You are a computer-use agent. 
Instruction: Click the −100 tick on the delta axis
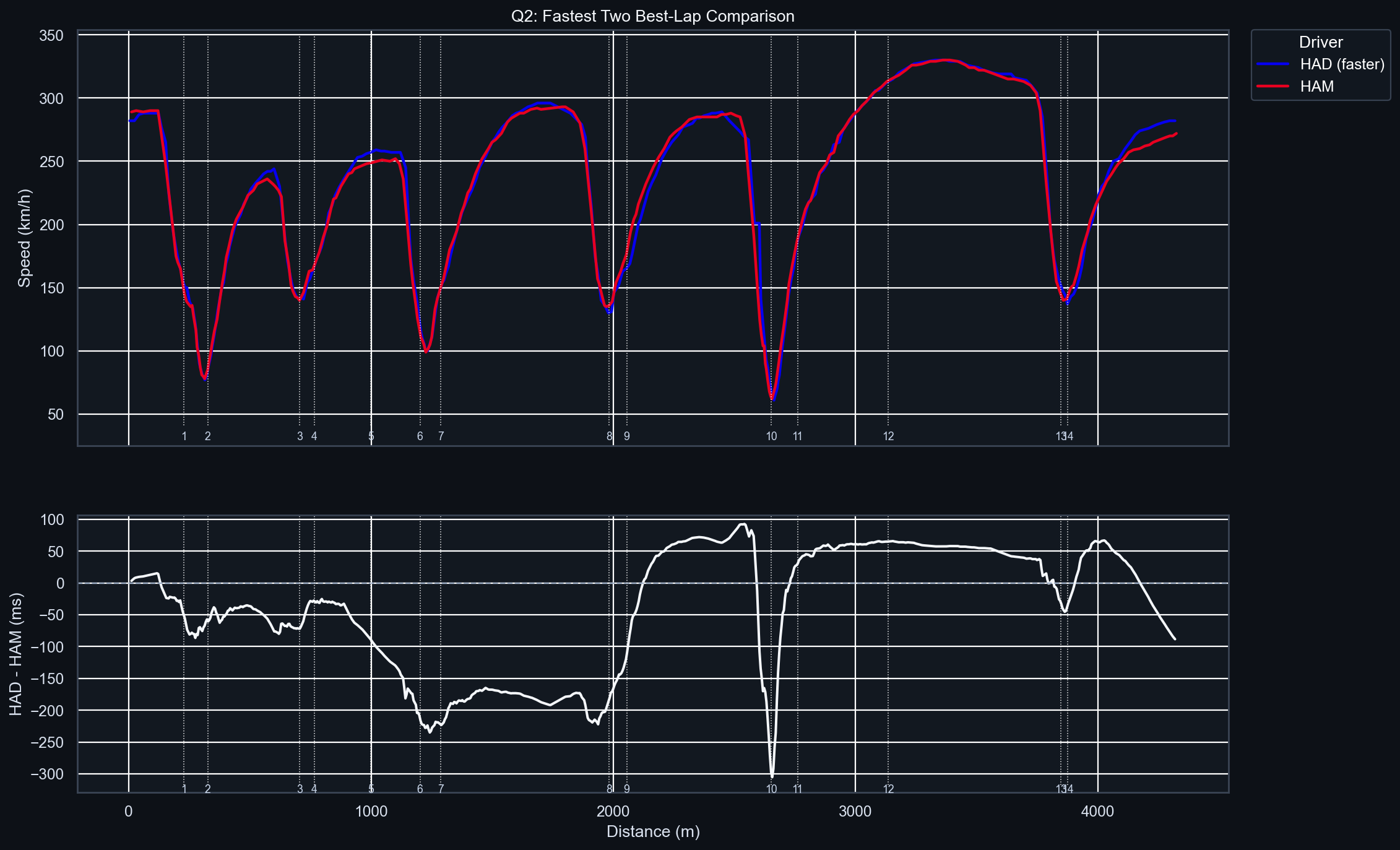47,647
